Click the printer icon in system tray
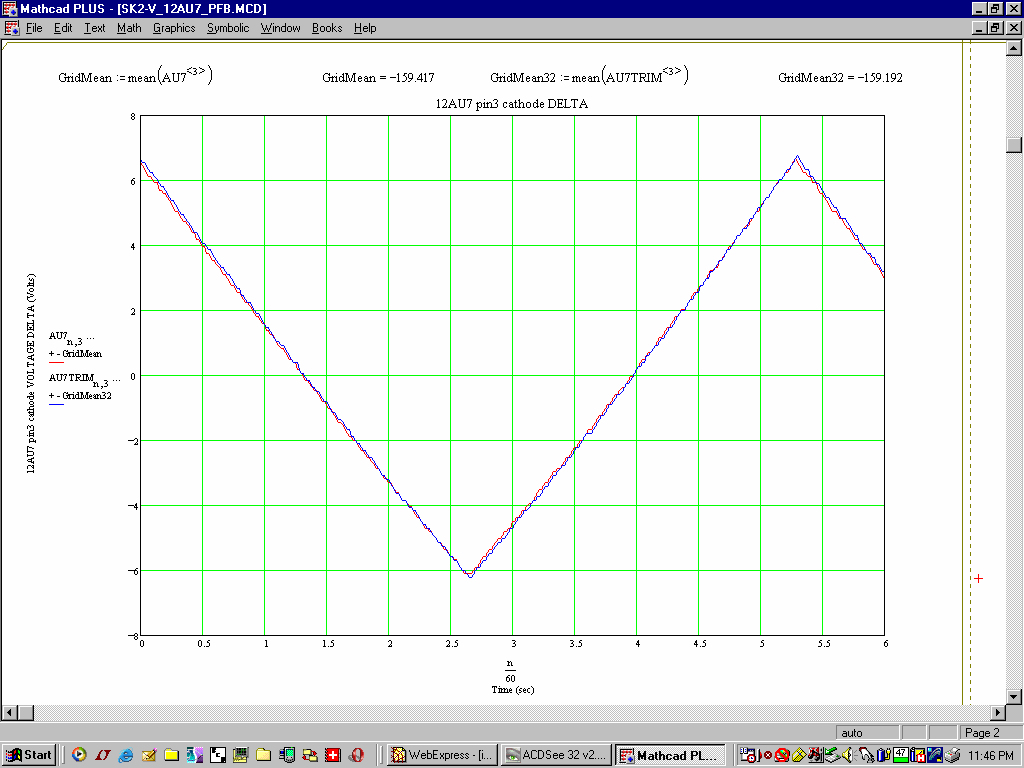The height and width of the screenshot is (768, 1024). (x=953, y=755)
